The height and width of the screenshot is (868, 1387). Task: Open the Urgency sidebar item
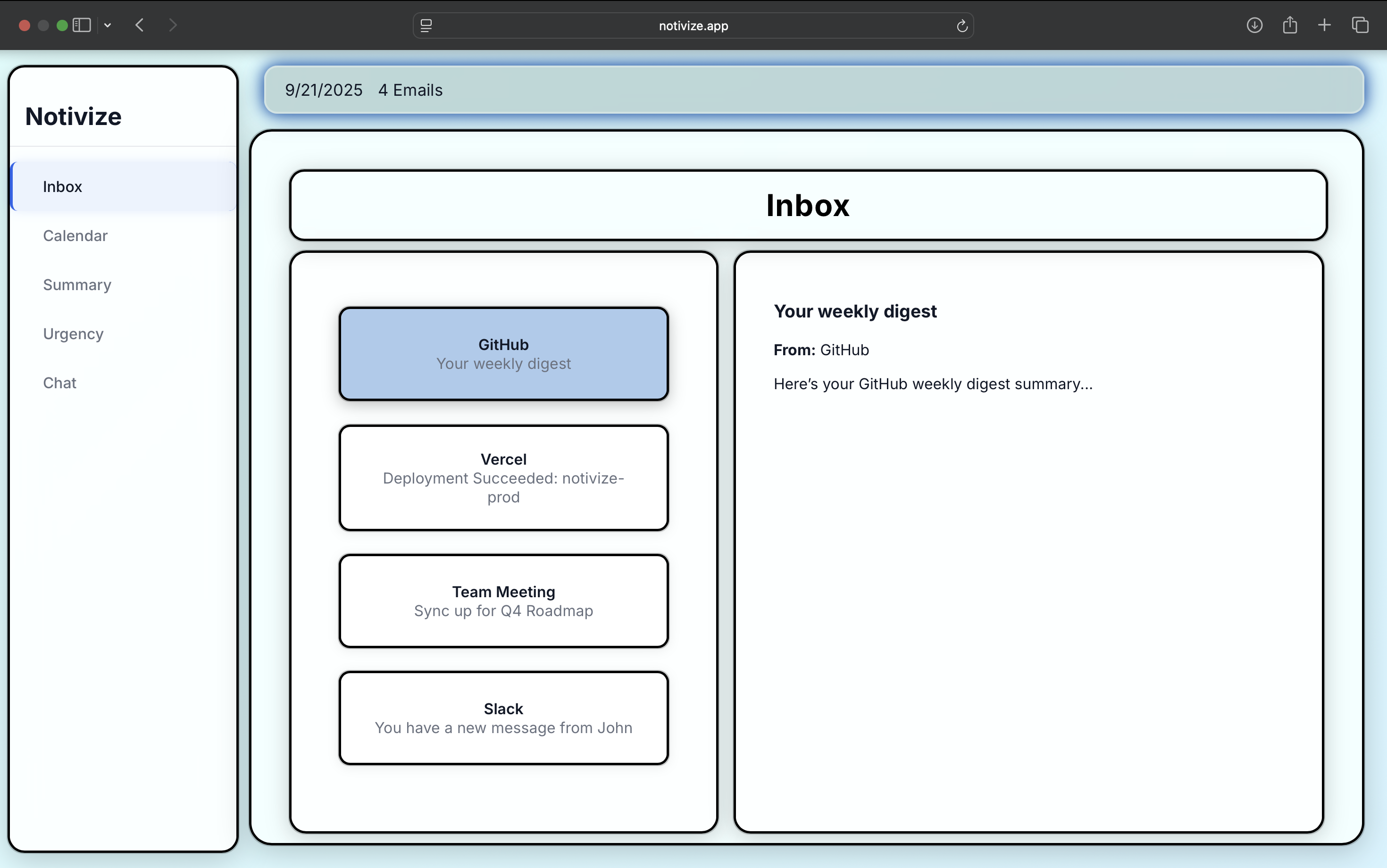tap(73, 334)
